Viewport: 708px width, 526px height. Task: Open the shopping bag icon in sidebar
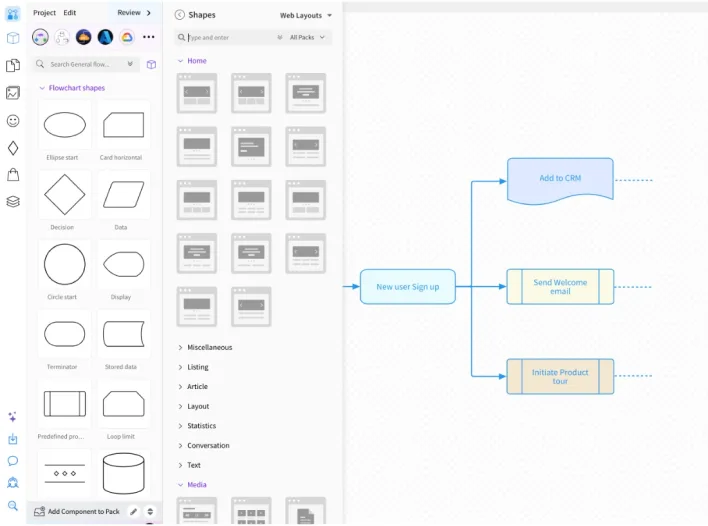[13, 175]
